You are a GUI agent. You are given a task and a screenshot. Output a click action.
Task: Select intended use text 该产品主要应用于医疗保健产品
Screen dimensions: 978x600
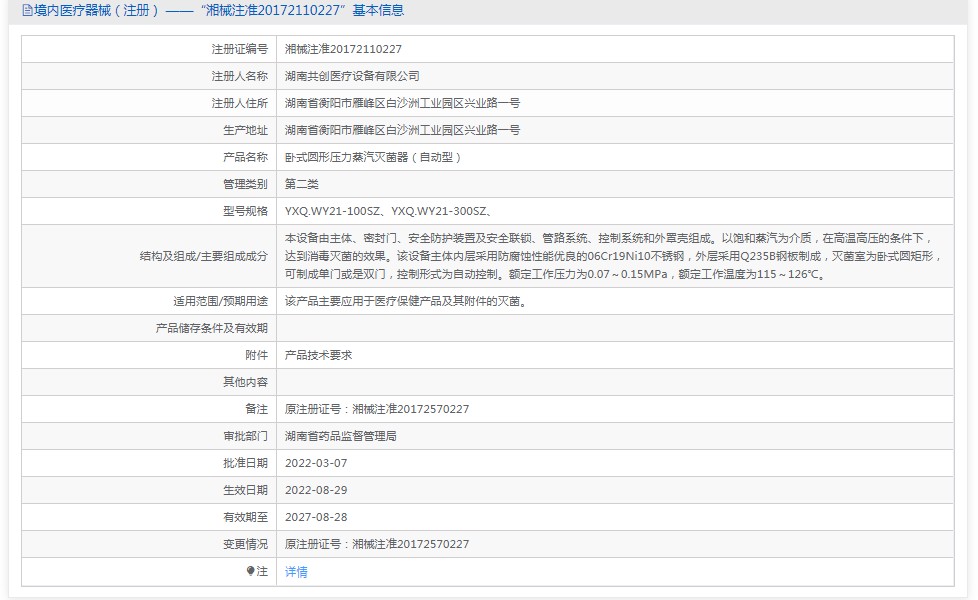click(405, 301)
